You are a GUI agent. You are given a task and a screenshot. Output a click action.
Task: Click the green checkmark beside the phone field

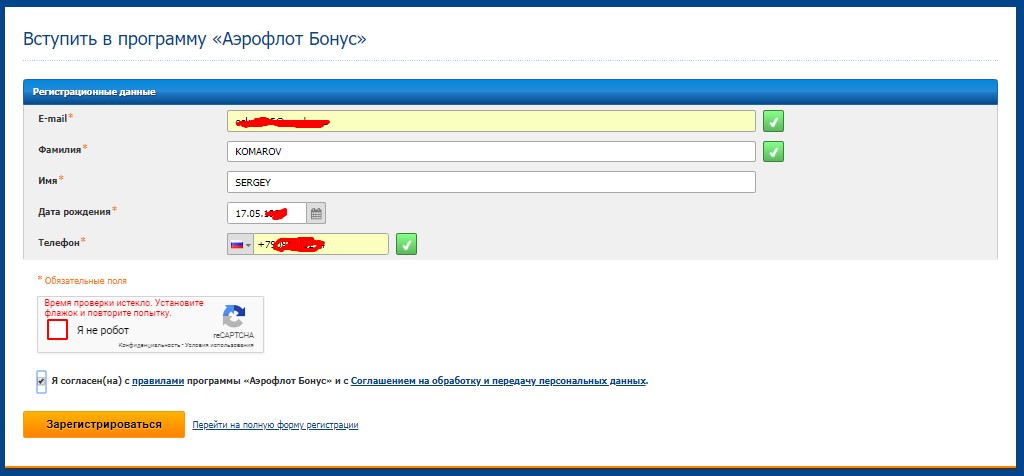pyautogui.click(x=406, y=244)
